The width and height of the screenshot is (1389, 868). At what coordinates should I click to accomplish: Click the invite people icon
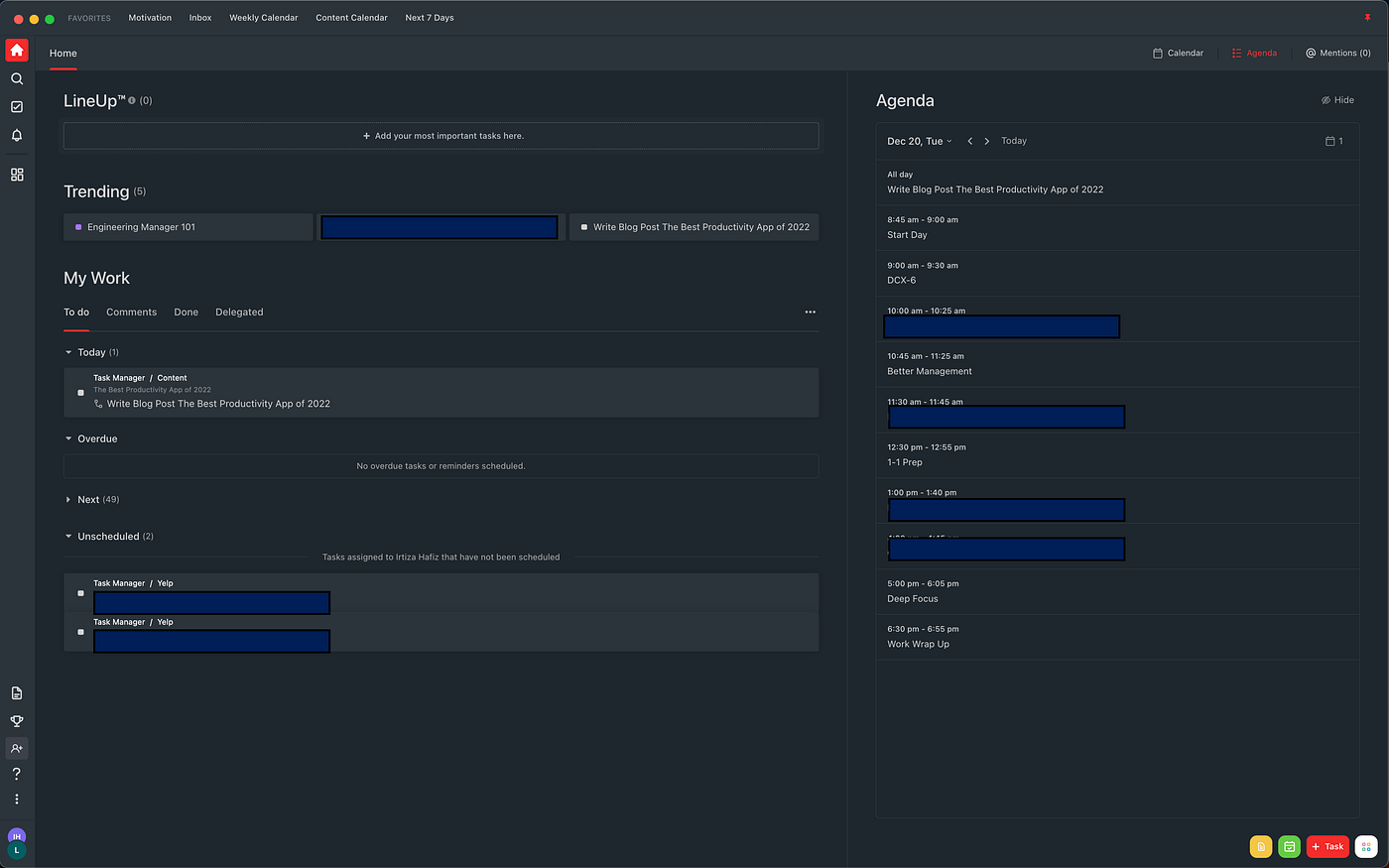coord(17,748)
